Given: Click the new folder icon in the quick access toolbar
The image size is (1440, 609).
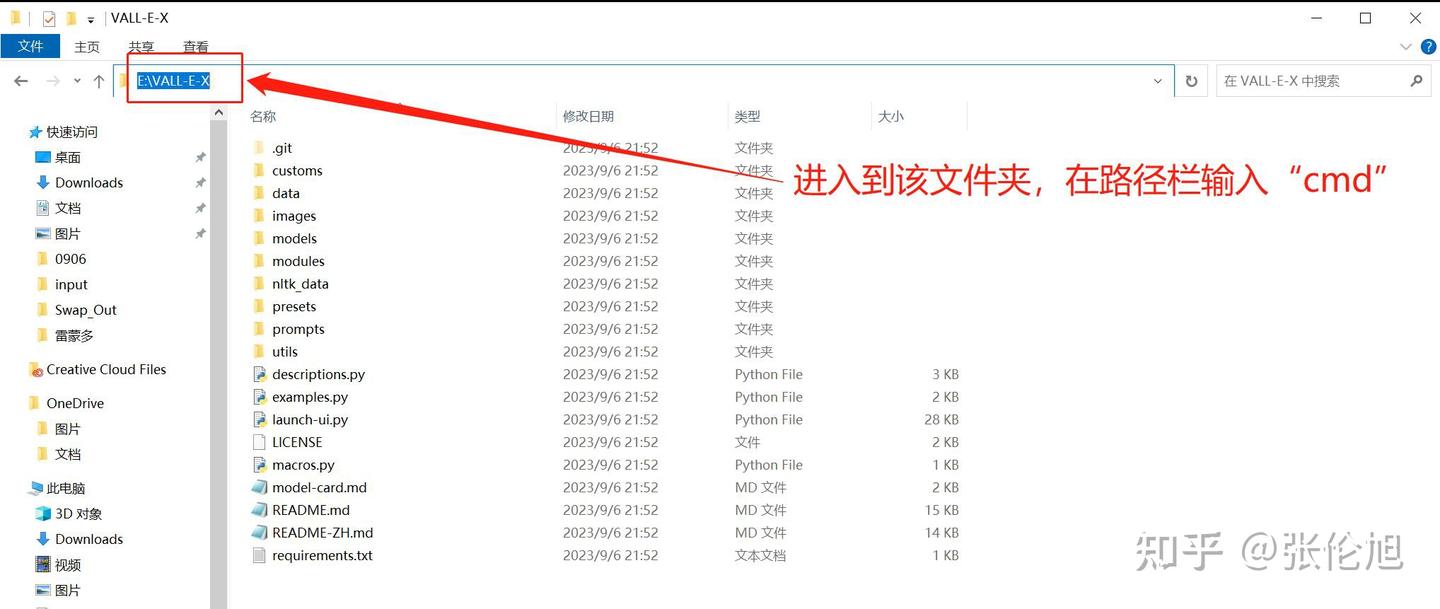Looking at the screenshot, I should (x=69, y=17).
